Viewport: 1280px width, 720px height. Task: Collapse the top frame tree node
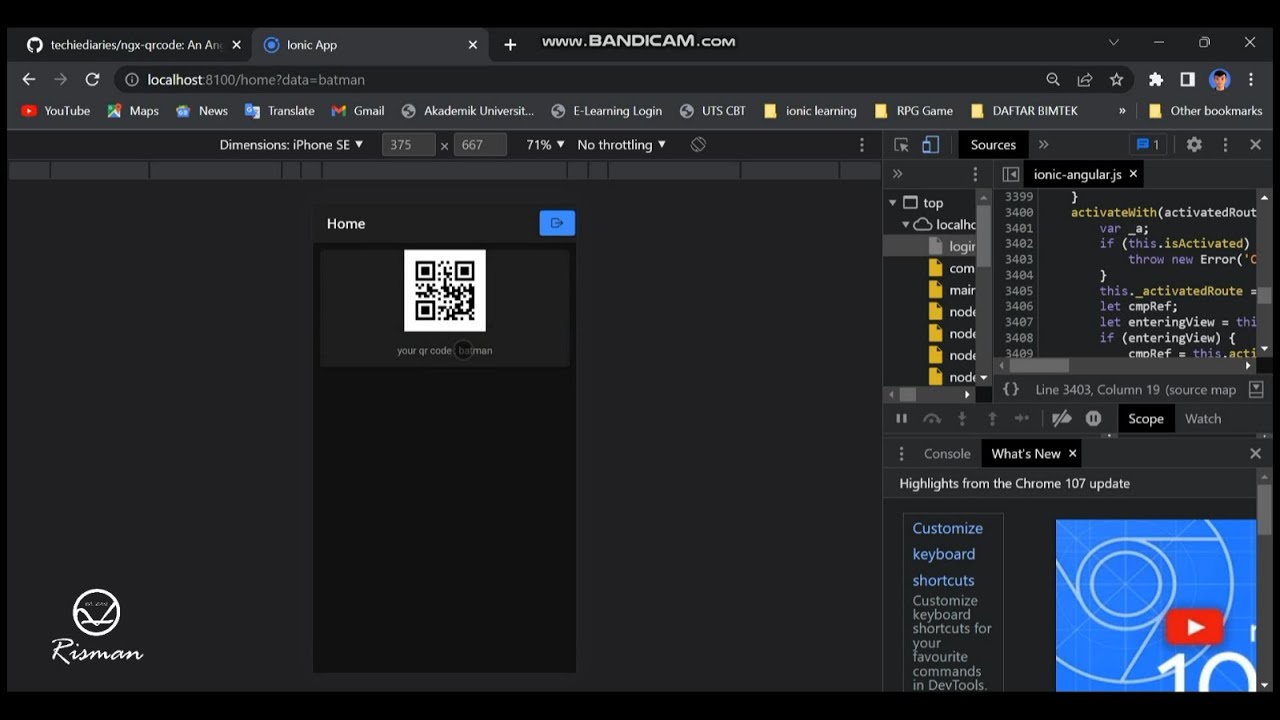coord(893,203)
